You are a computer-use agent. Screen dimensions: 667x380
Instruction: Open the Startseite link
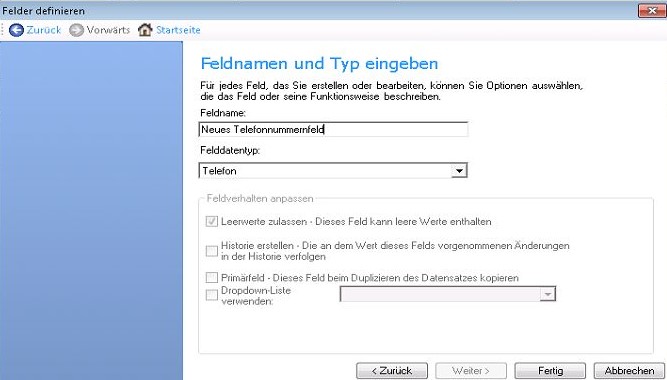click(178, 30)
